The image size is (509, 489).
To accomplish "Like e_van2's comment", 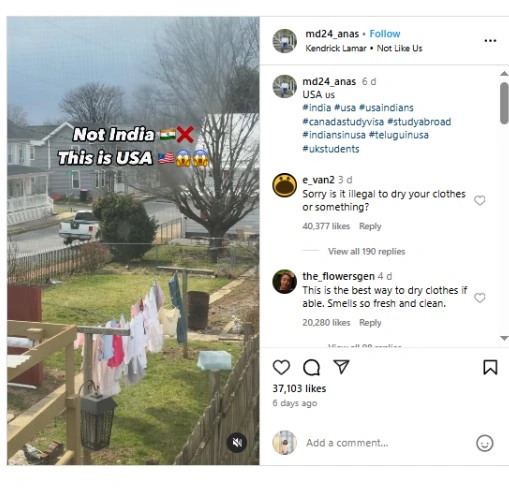I will pyautogui.click(x=479, y=200).
